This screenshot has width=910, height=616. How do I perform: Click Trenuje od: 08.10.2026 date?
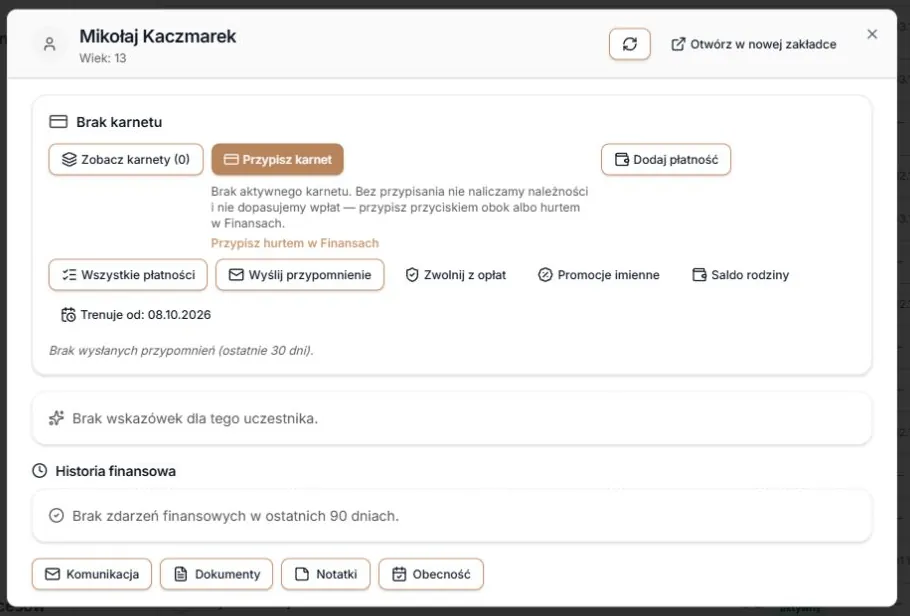[x=136, y=315]
